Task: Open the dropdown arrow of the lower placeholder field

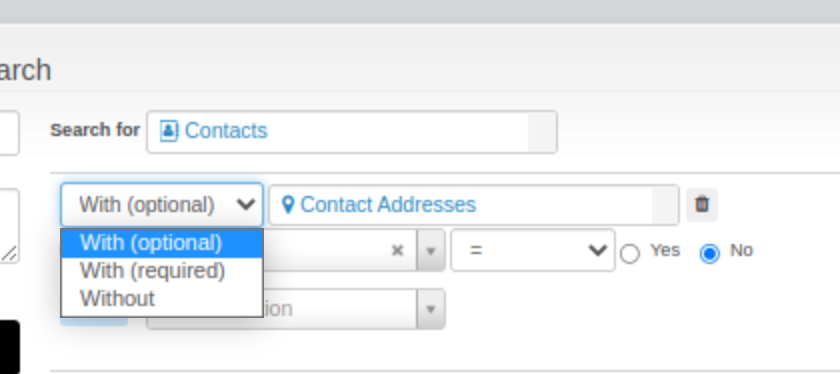Action: tap(431, 309)
